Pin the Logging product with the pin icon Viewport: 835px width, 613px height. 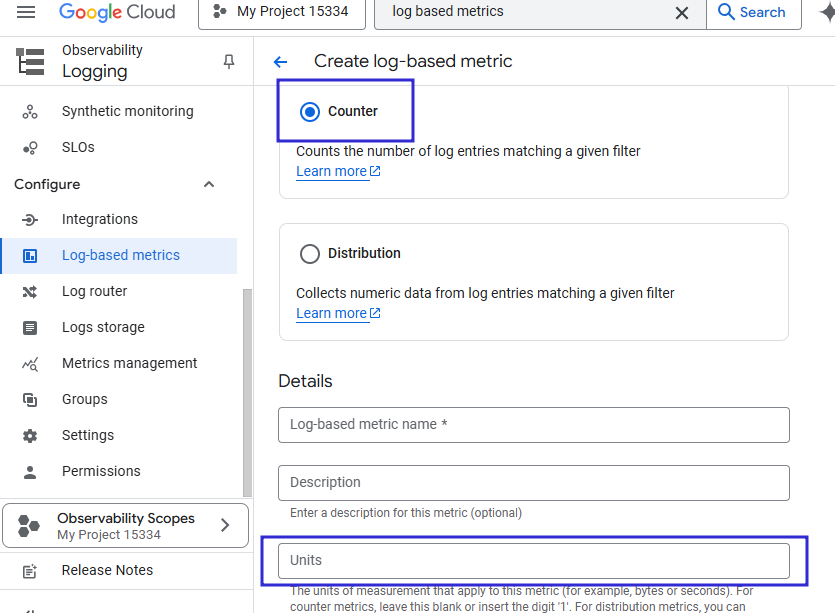pos(229,62)
